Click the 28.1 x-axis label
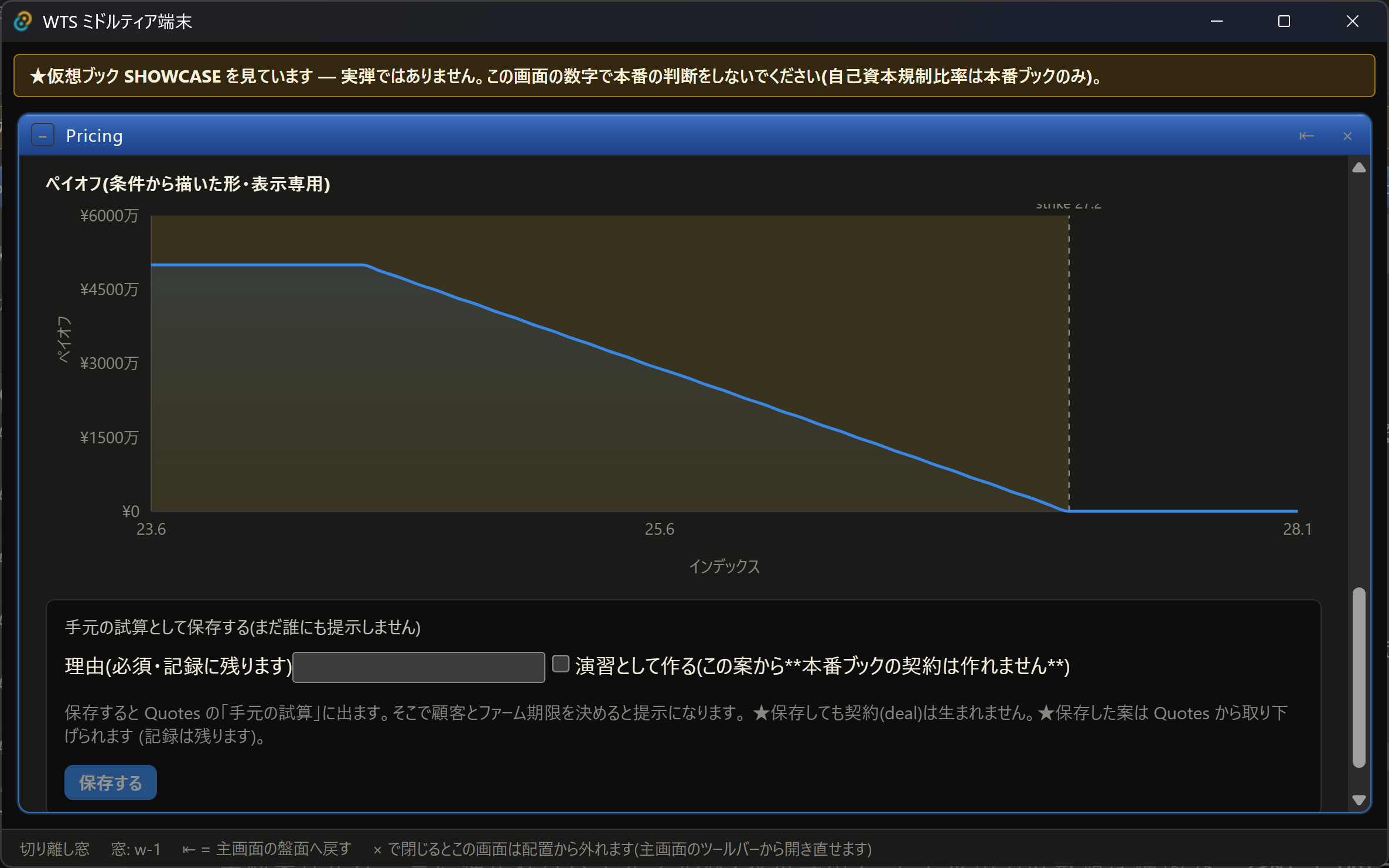This screenshot has height=868, width=1389. click(1297, 529)
